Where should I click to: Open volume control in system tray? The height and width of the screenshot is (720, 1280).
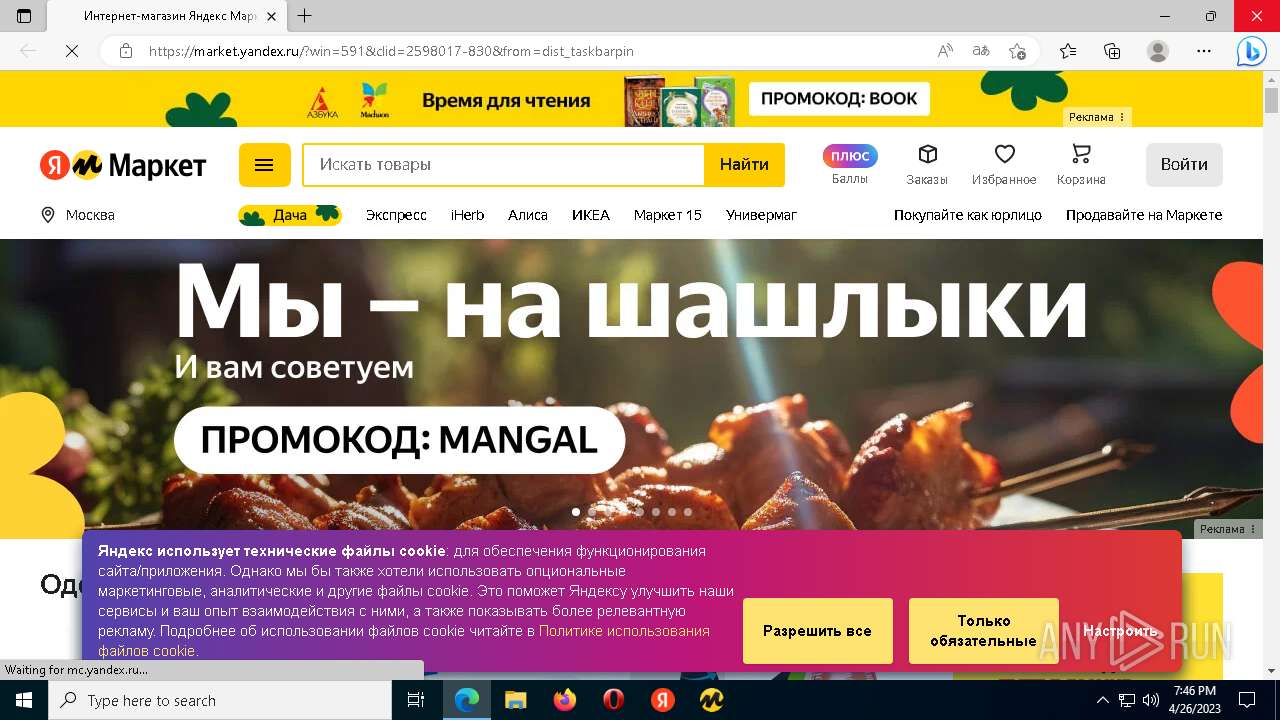1151,700
